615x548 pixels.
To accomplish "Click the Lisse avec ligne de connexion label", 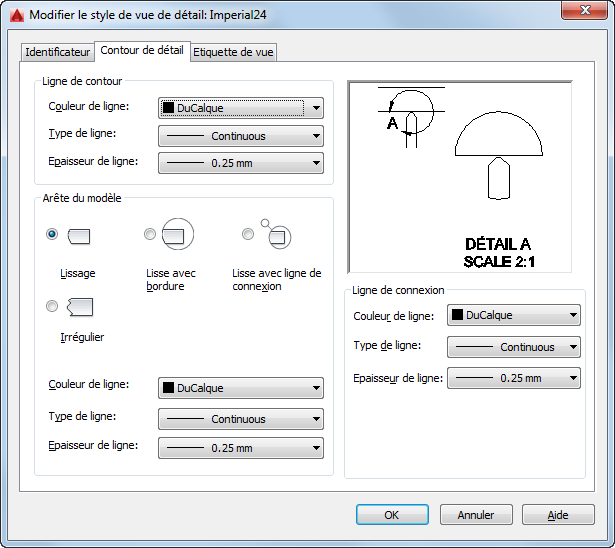I will (277, 280).
